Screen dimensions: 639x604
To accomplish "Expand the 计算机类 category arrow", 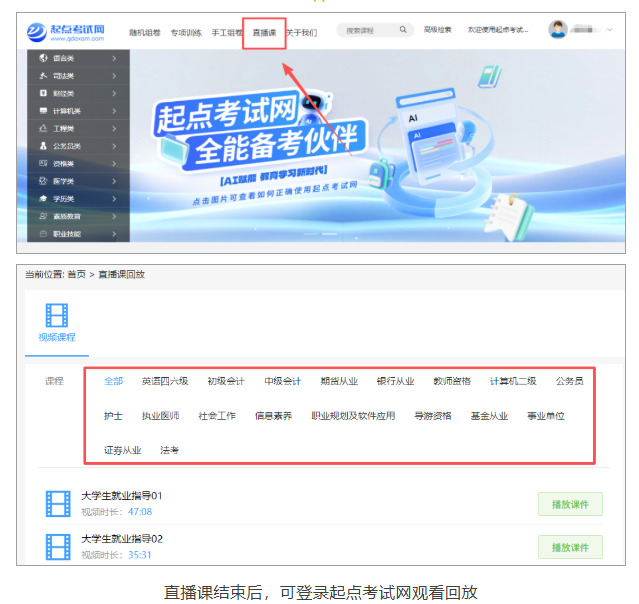I will pyautogui.click(x=114, y=111).
